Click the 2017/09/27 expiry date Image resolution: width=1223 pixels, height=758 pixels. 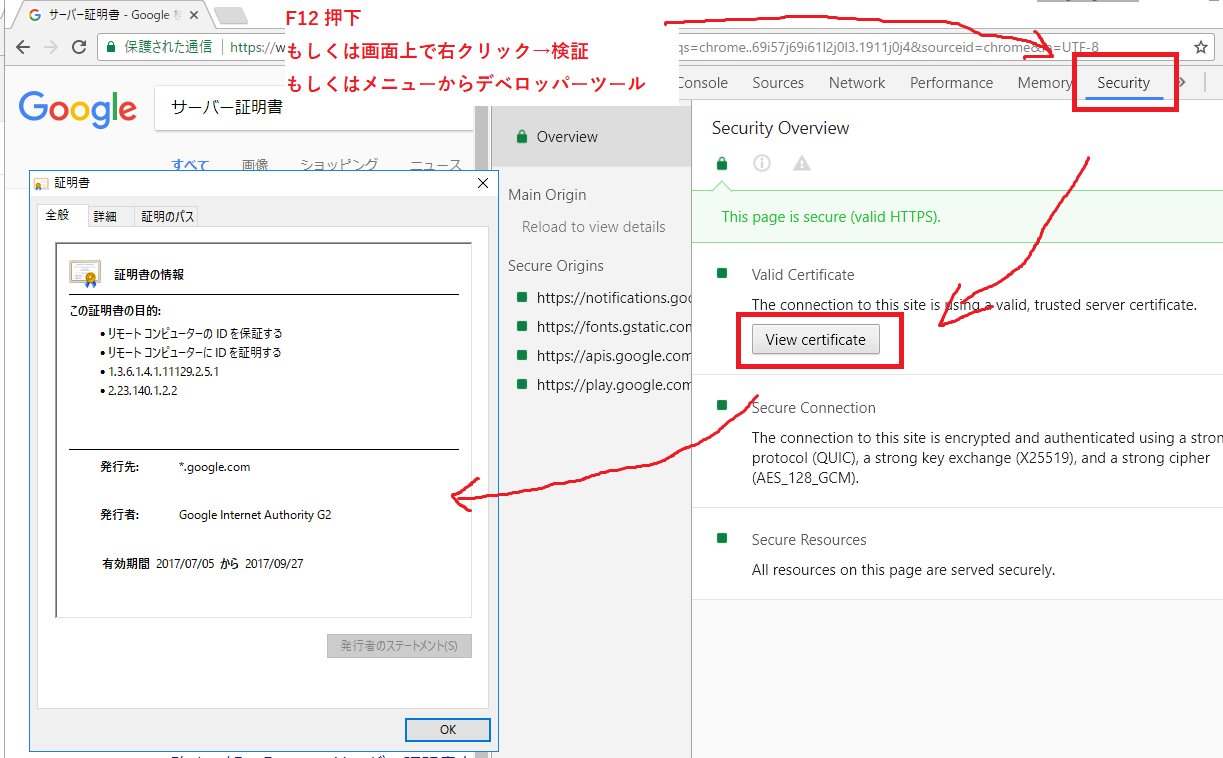274,564
